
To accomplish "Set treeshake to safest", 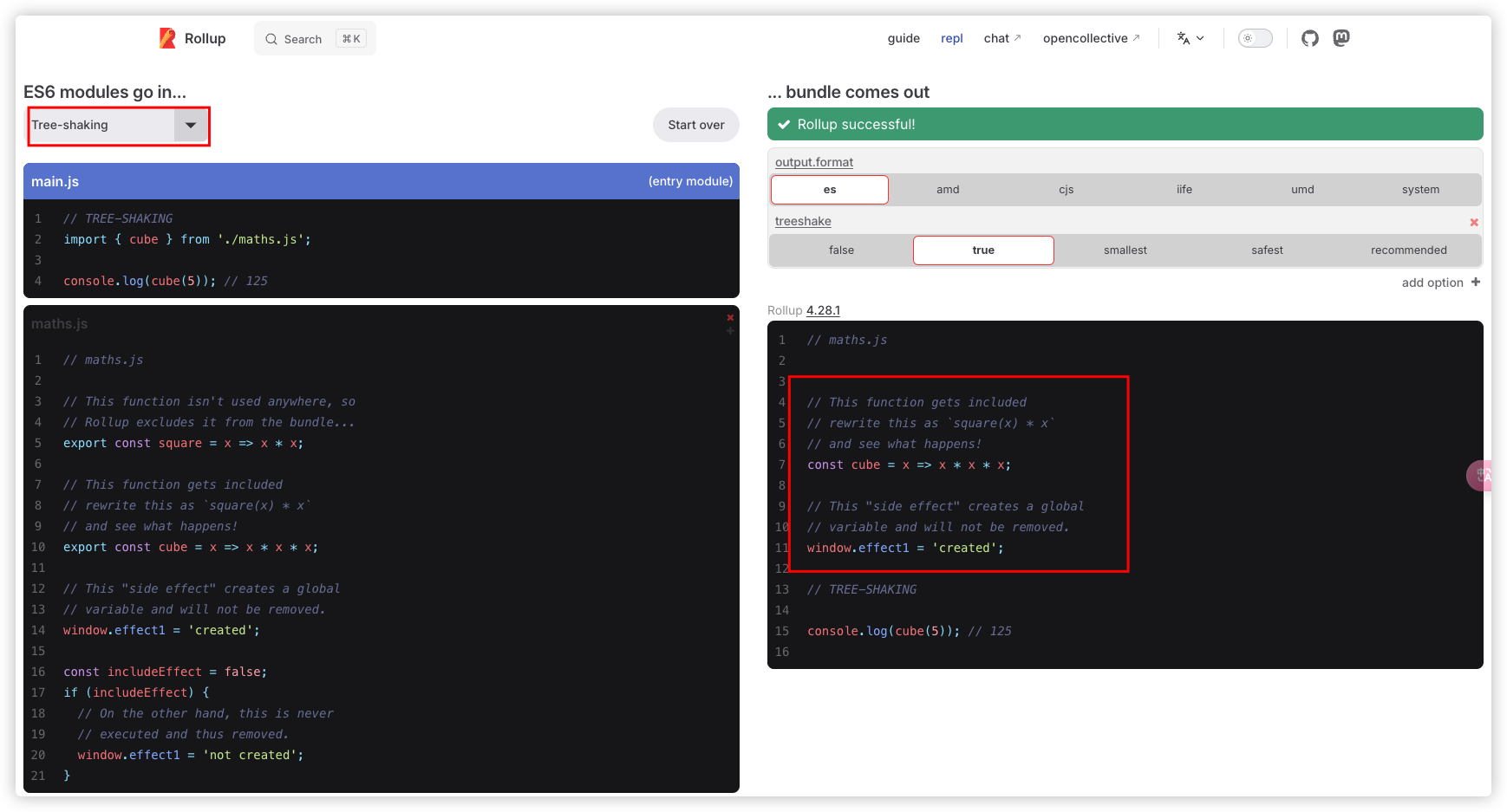I will pos(1267,250).
